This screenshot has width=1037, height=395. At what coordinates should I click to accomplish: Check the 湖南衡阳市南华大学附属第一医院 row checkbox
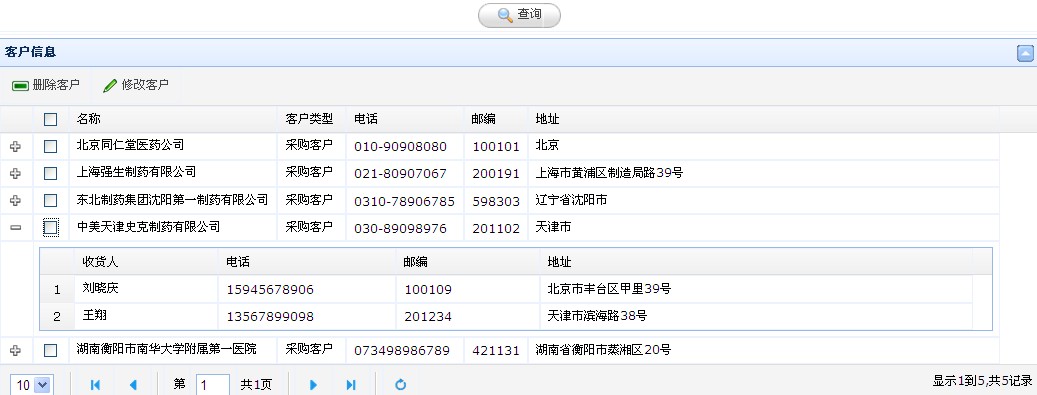pos(50,351)
